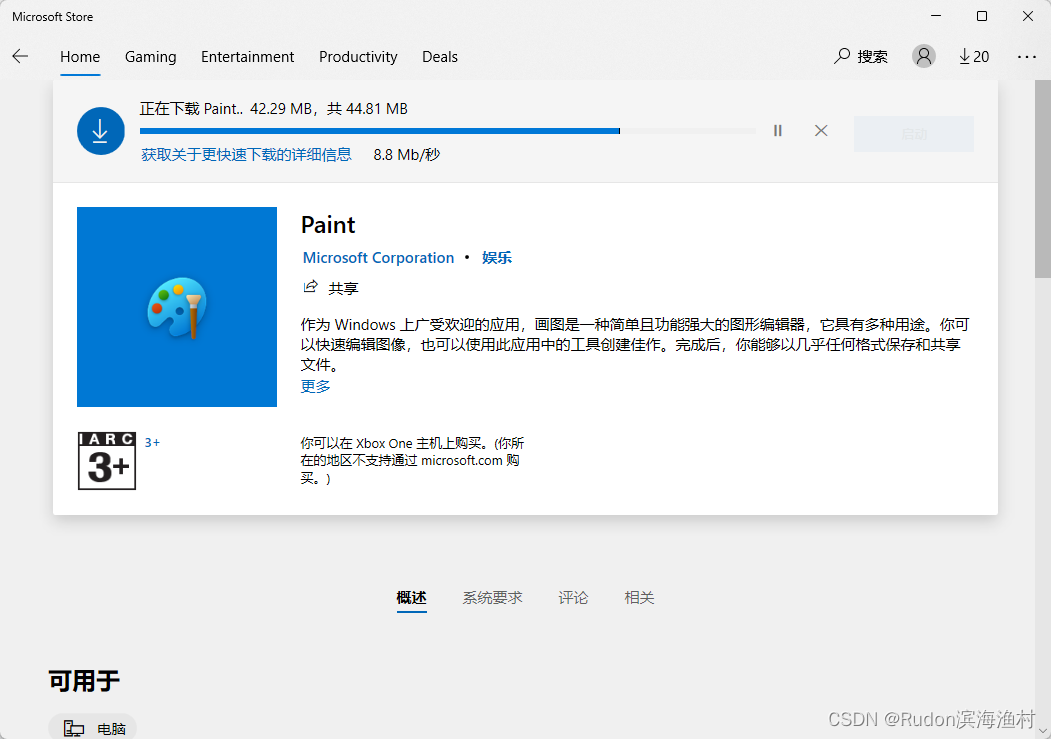Click the 8.8 Mb/秒 speed text
Screen dimensions: 1051x739
[x=406, y=155]
